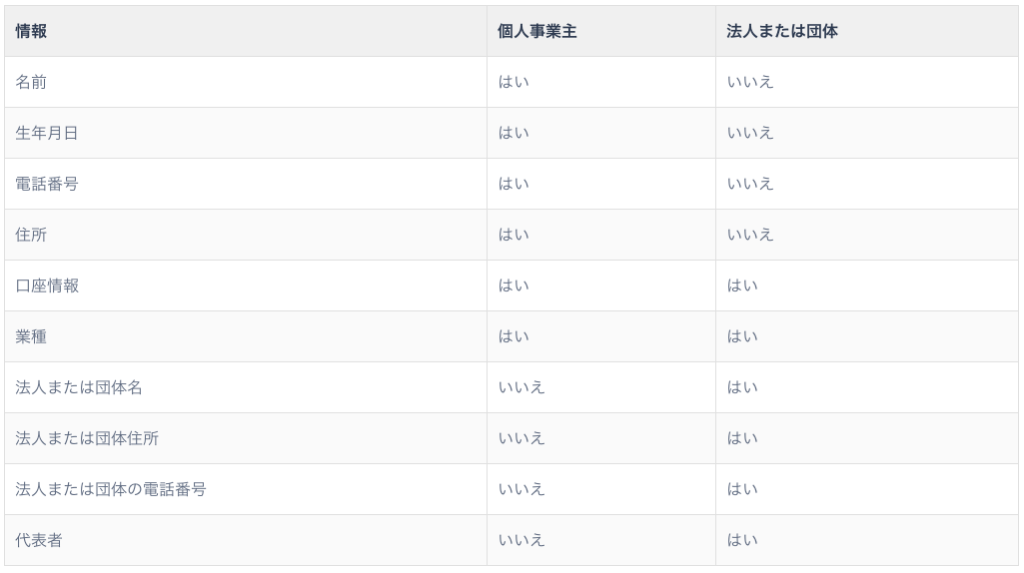Select the 名前 row label

[x=30, y=82]
